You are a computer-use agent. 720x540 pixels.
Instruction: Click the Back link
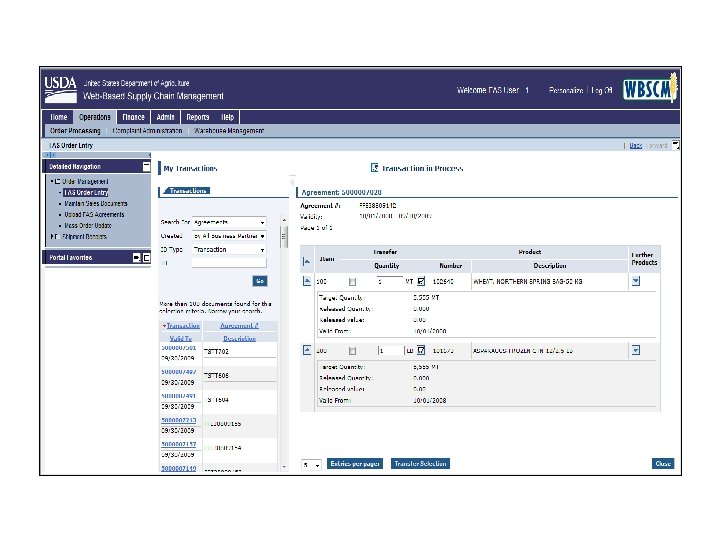[x=636, y=146]
